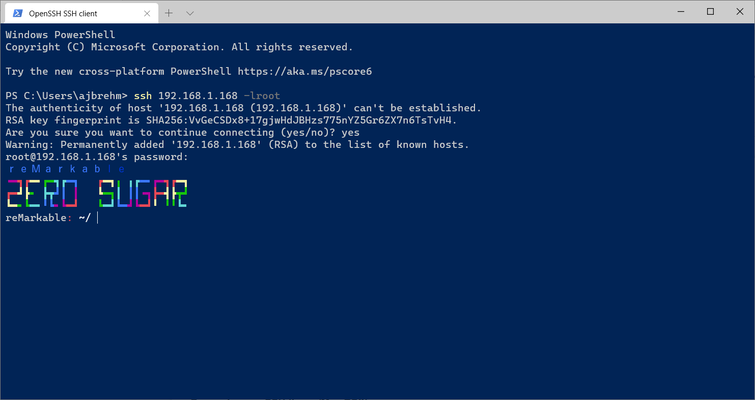Screen dimensions: 755x400
Task: Click the yellow ssh command word
Action: pyautogui.click(x=143, y=96)
